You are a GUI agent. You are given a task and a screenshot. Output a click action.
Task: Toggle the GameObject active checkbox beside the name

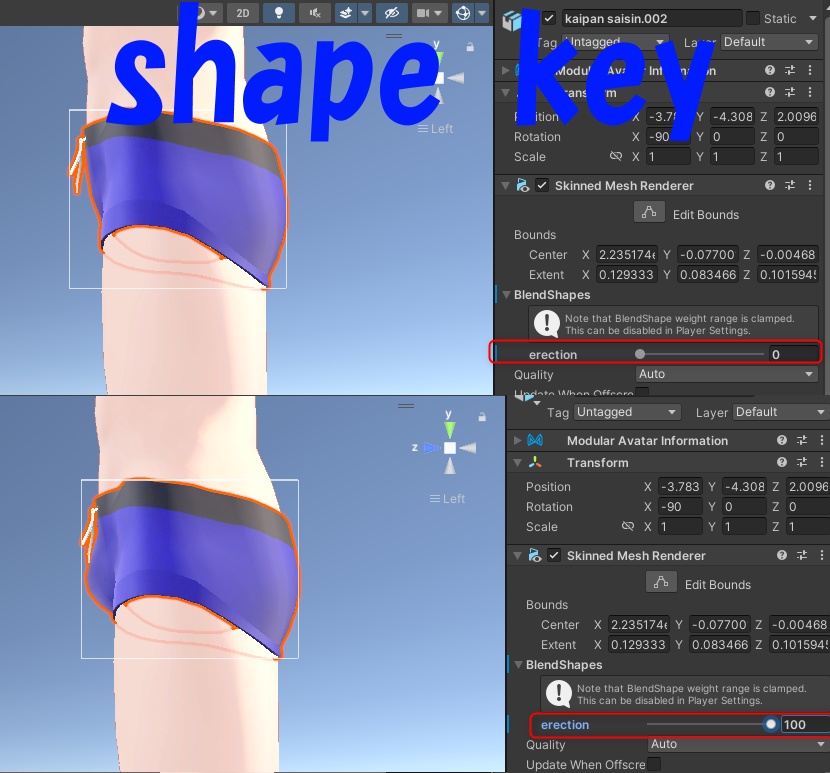coord(549,19)
